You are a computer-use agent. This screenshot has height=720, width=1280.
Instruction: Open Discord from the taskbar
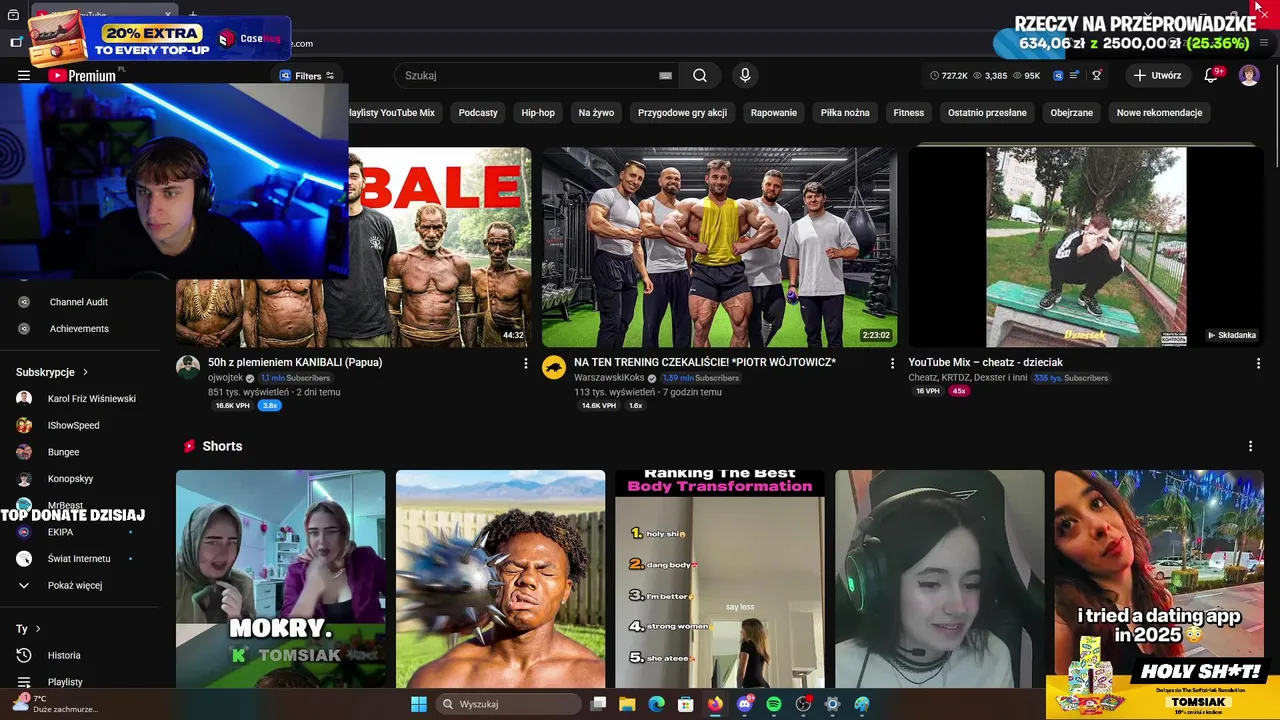(x=744, y=704)
